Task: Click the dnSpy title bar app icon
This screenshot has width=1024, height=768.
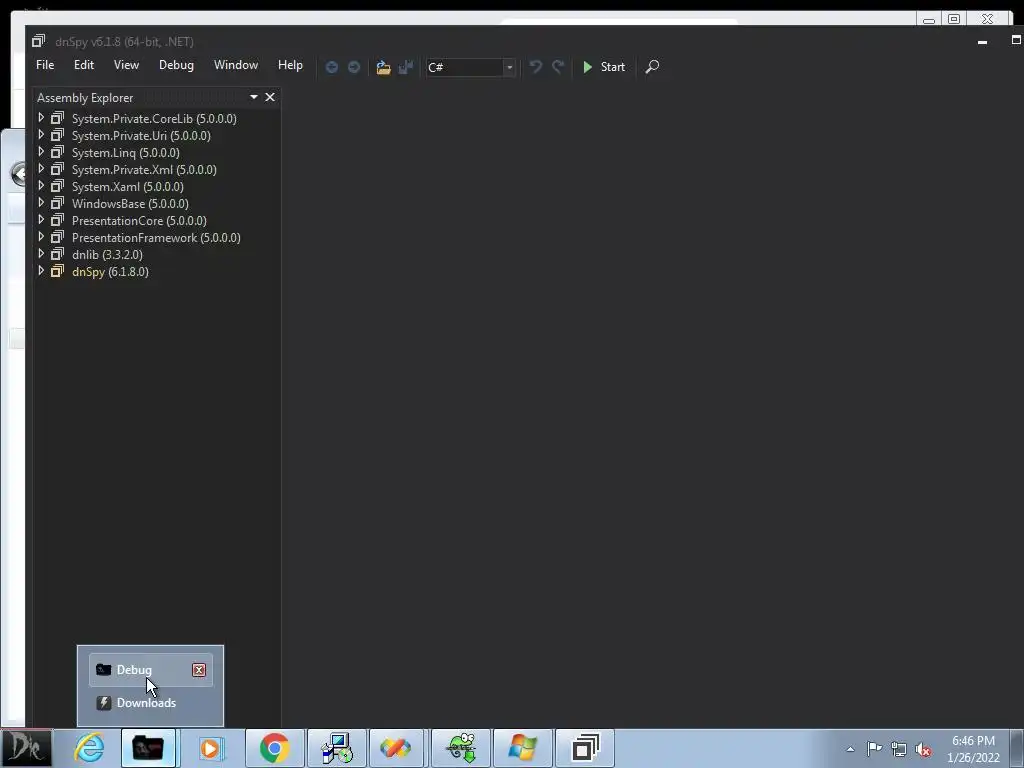Action: (39, 41)
